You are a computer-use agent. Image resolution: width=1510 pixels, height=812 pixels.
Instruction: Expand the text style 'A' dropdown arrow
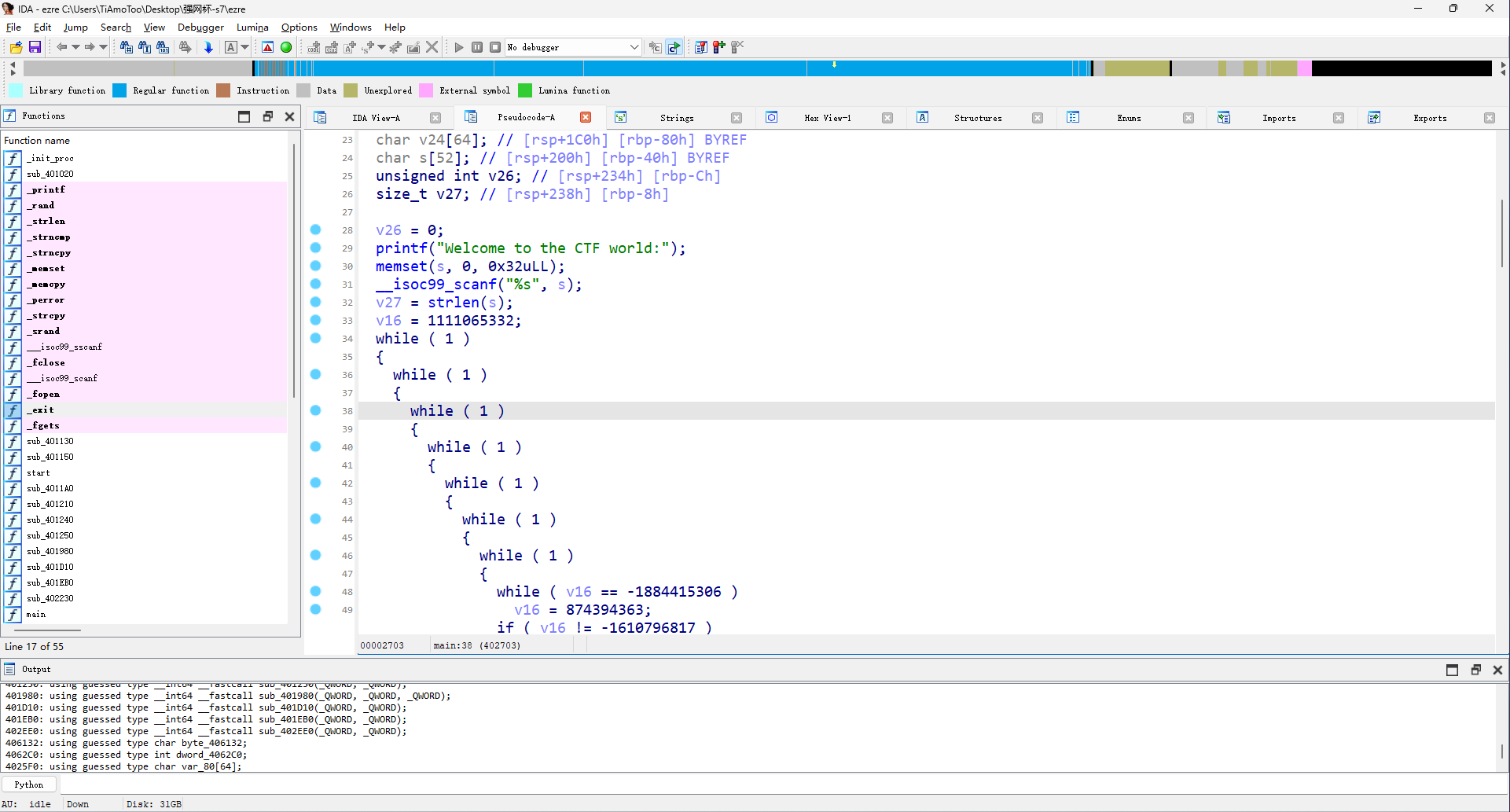[245, 47]
